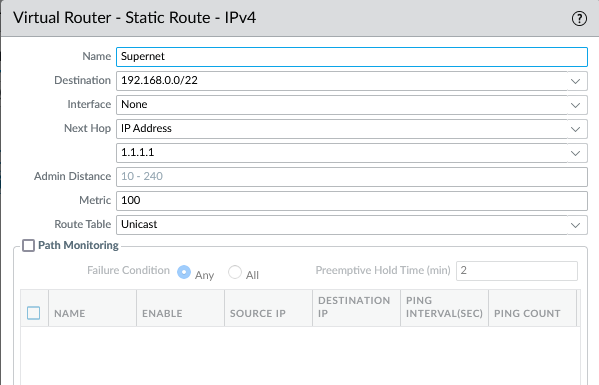Tick the select-all checkbox in table header
Viewport: 599px width, 385px height.
(34, 313)
